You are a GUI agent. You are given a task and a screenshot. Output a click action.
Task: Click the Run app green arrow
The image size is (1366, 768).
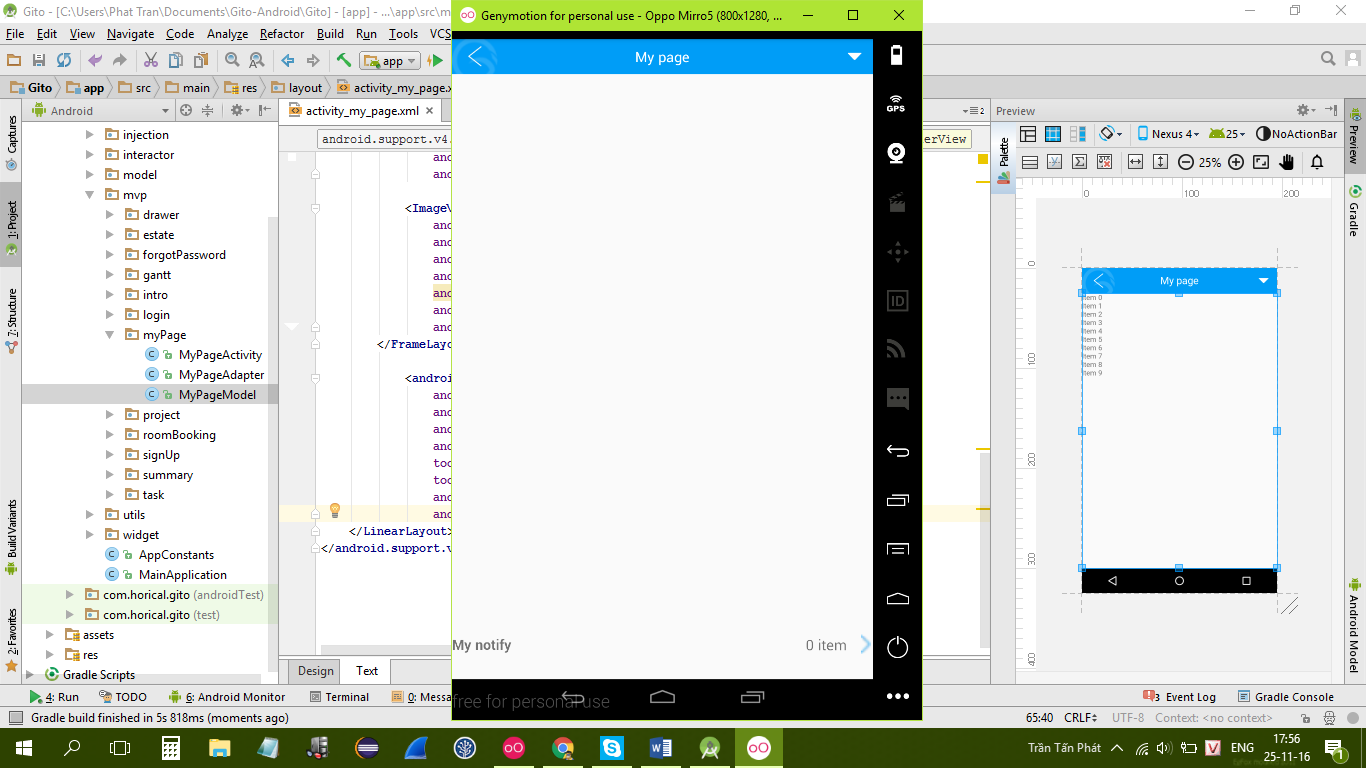[x=436, y=60]
